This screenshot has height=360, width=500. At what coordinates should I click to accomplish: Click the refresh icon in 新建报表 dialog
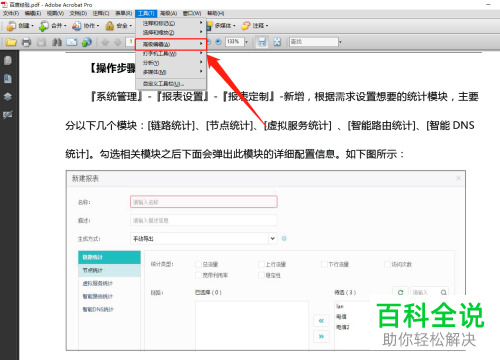[400, 292]
